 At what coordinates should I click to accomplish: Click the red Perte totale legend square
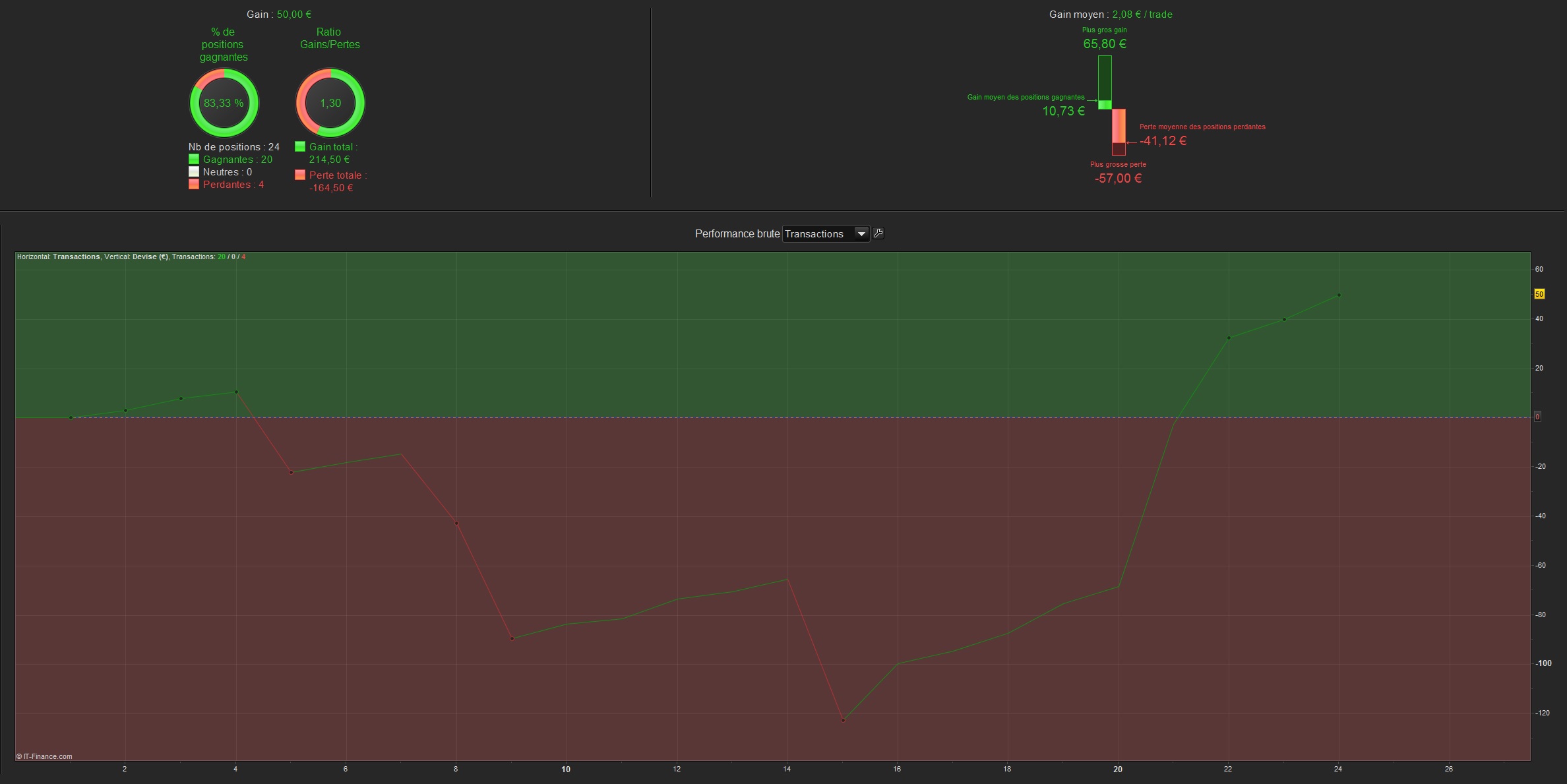tap(300, 175)
